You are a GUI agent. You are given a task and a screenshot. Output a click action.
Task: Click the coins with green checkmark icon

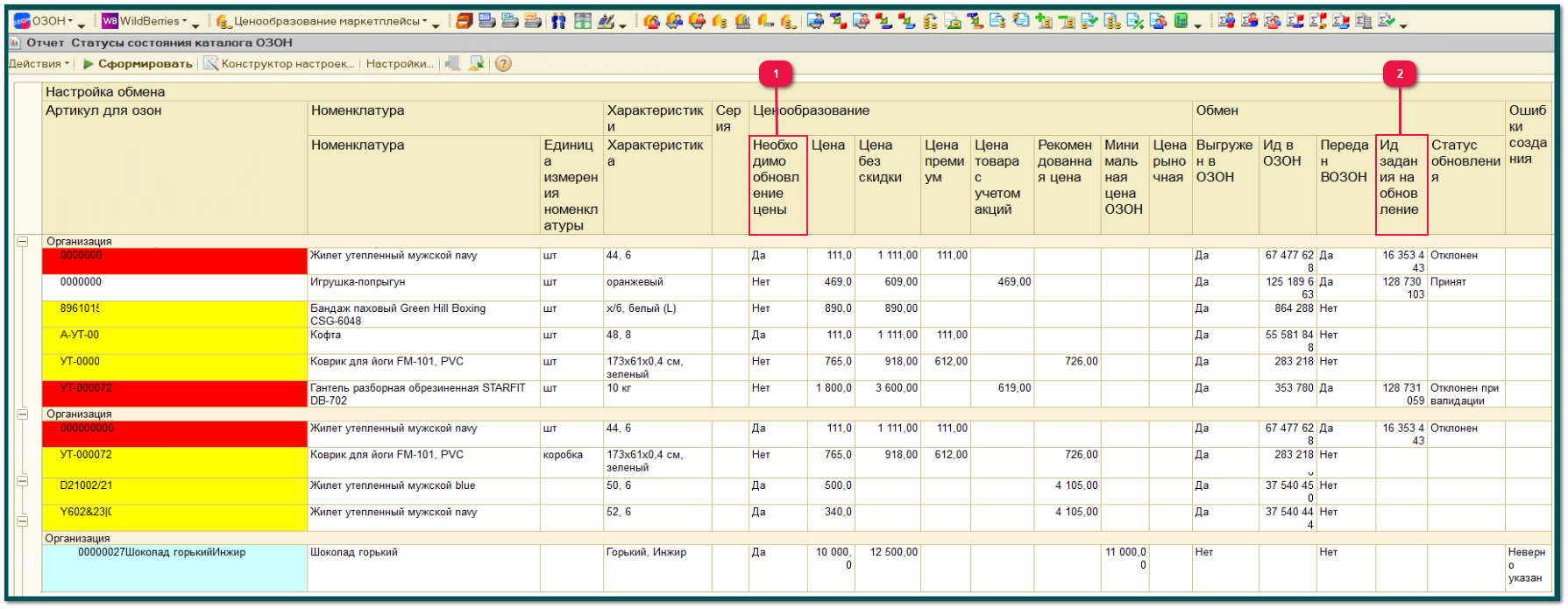click(1089, 21)
